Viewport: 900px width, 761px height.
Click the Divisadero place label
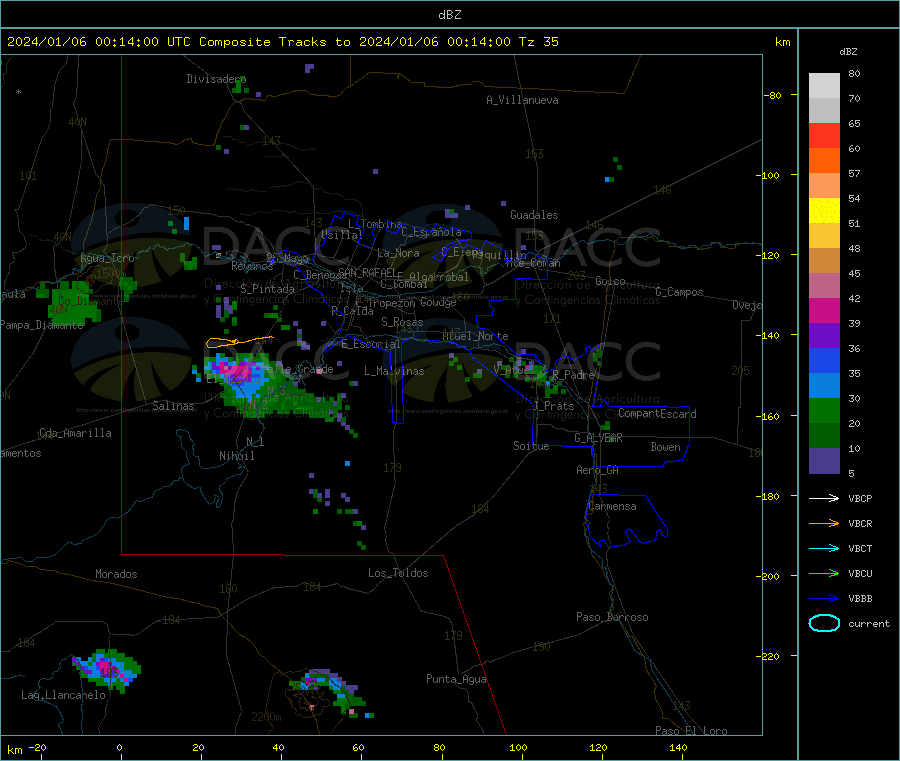[x=216, y=79]
